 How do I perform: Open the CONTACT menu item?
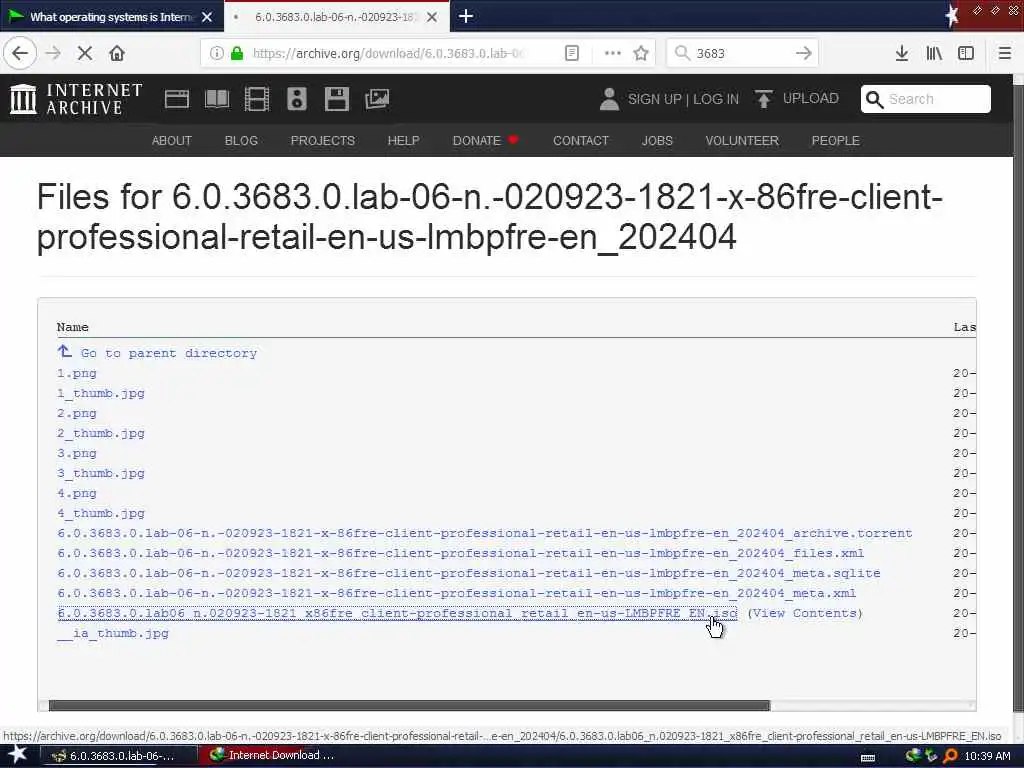[581, 140]
